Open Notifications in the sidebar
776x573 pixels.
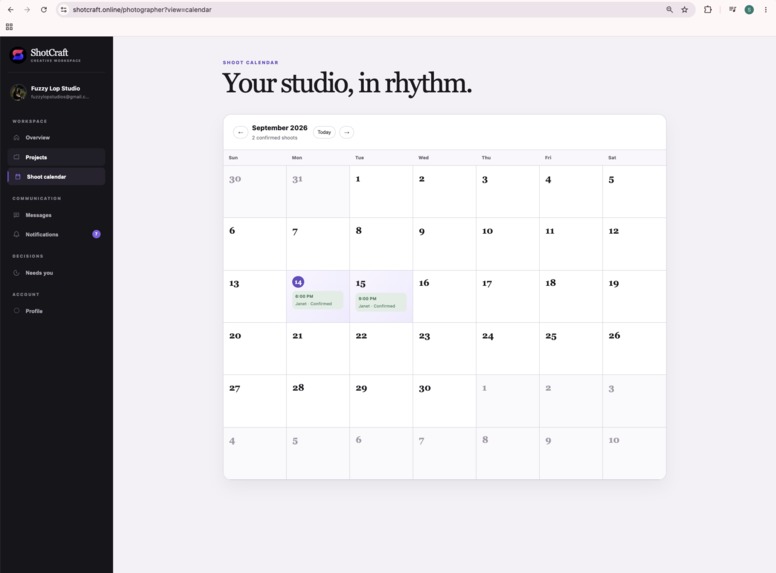coord(56,235)
